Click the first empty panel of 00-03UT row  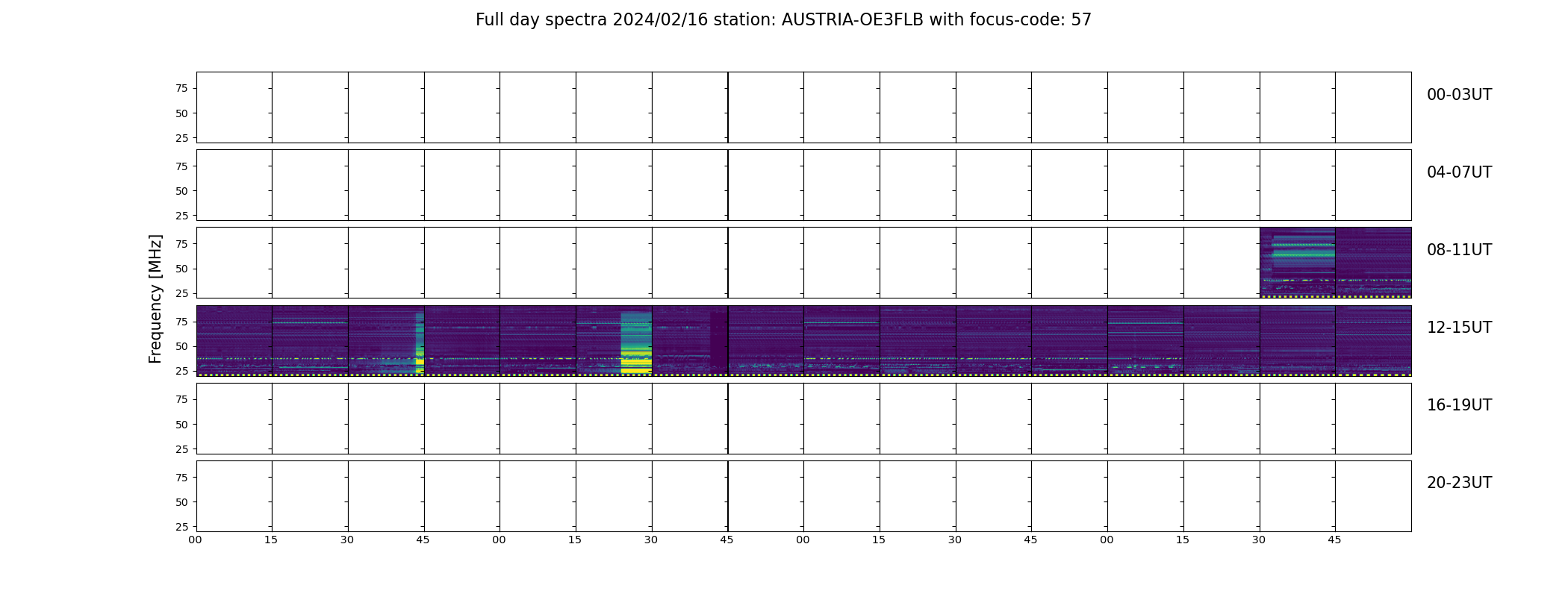[234, 107]
